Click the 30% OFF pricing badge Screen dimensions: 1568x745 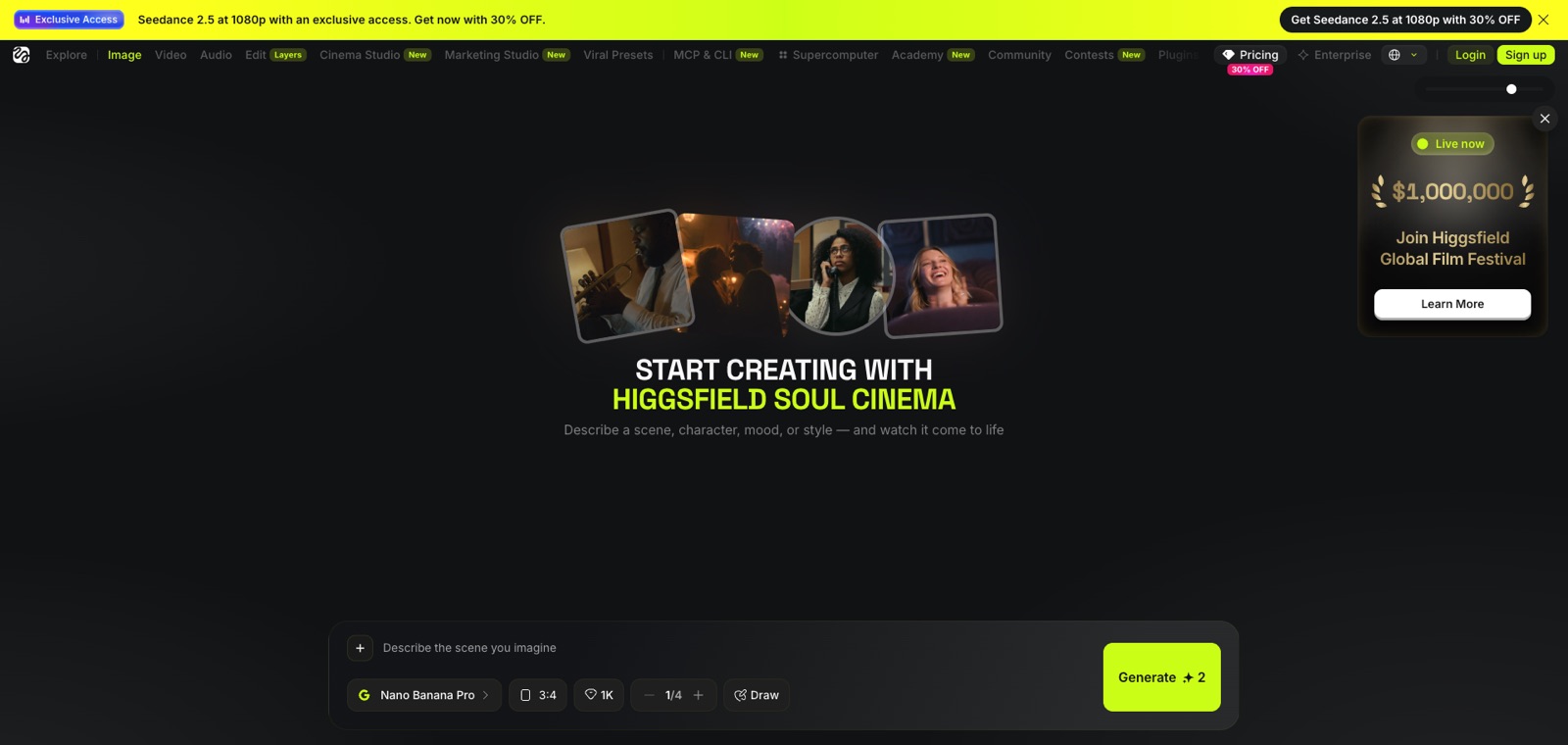pos(1250,70)
